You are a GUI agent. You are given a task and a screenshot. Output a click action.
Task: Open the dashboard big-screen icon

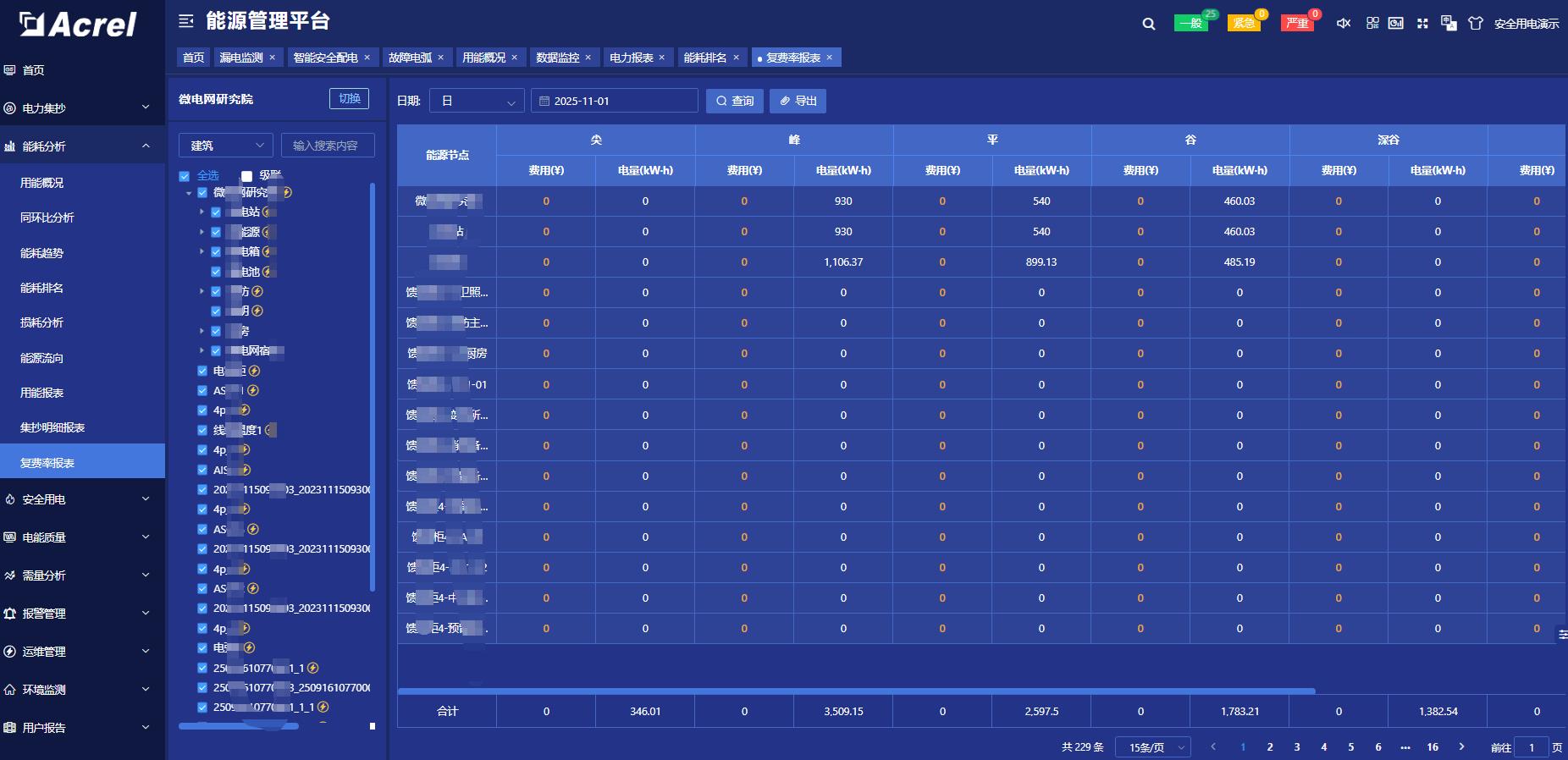1396,24
